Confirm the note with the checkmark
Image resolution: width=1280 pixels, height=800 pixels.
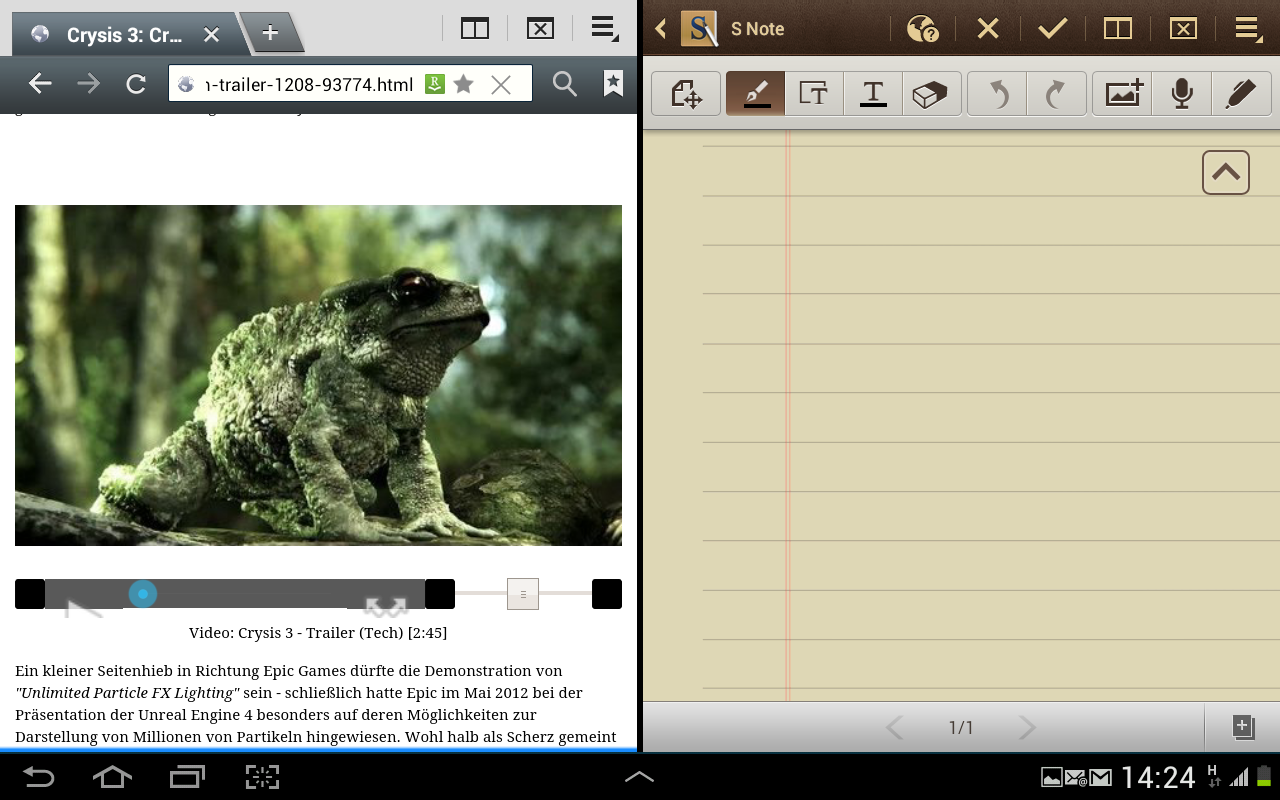tap(1052, 29)
